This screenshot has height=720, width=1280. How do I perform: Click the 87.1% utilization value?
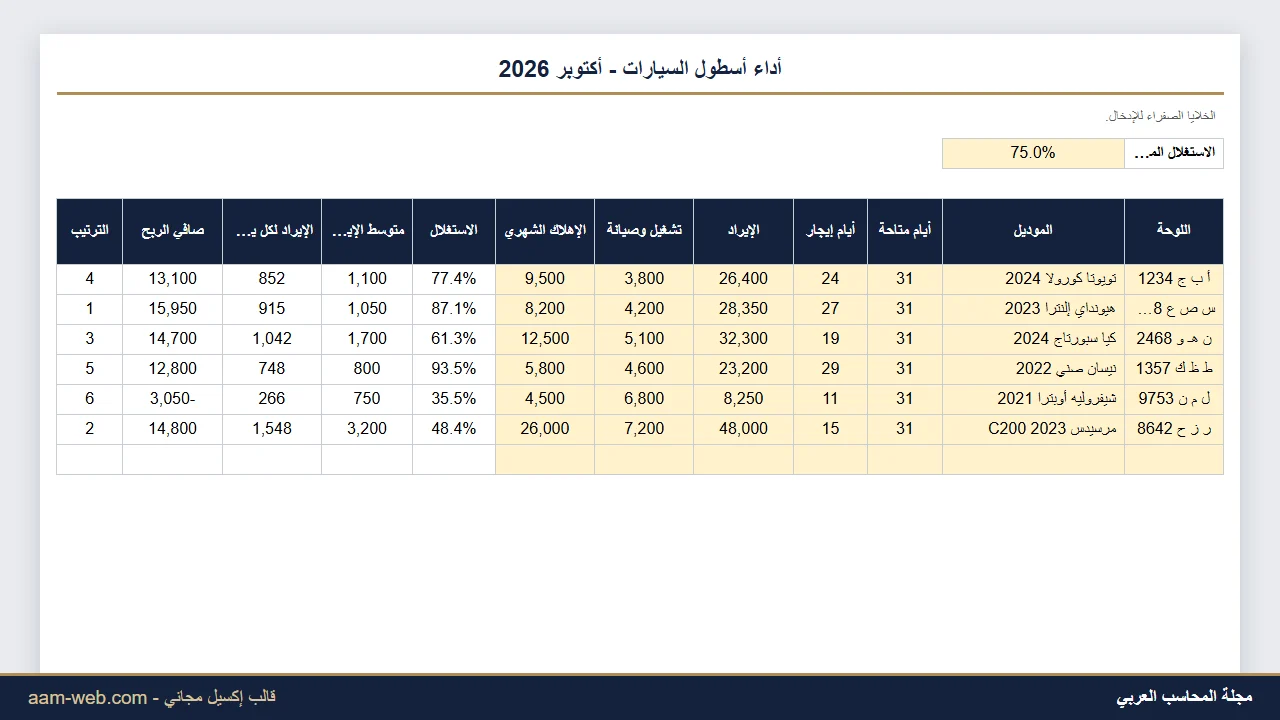[454, 309]
